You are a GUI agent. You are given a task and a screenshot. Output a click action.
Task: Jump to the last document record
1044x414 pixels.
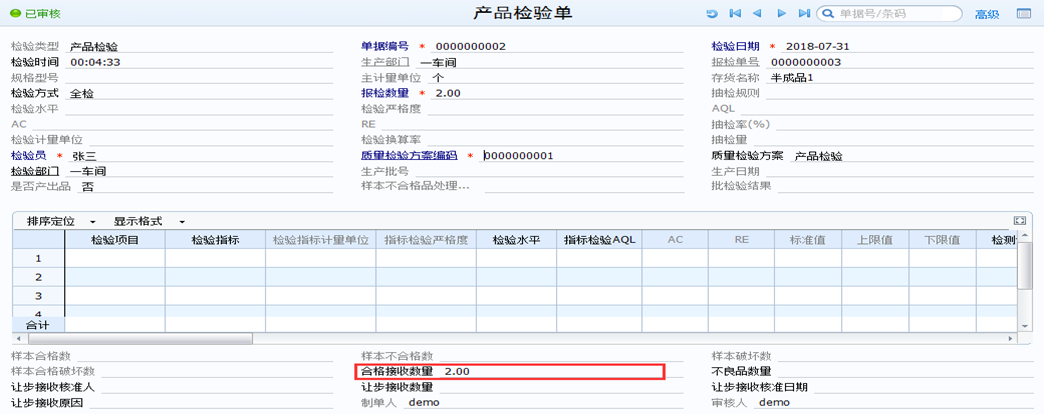[x=804, y=13]
